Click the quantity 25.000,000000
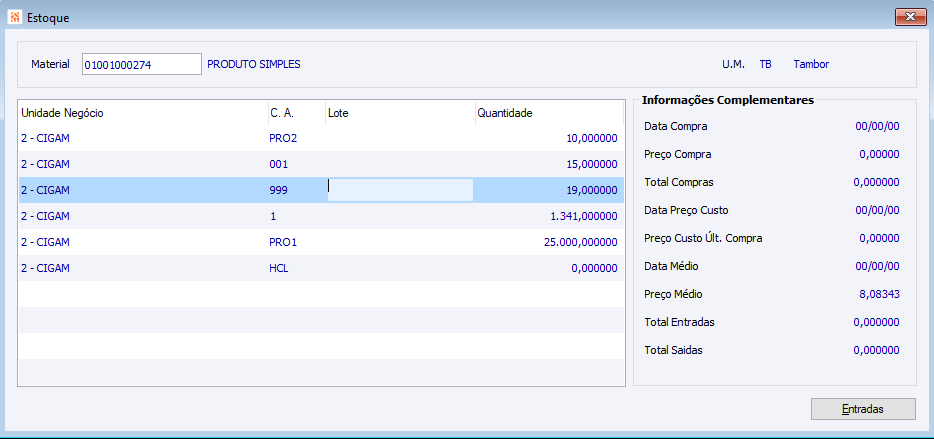The height and width of the screenshot is (439, 934). [x=581, y=242]
